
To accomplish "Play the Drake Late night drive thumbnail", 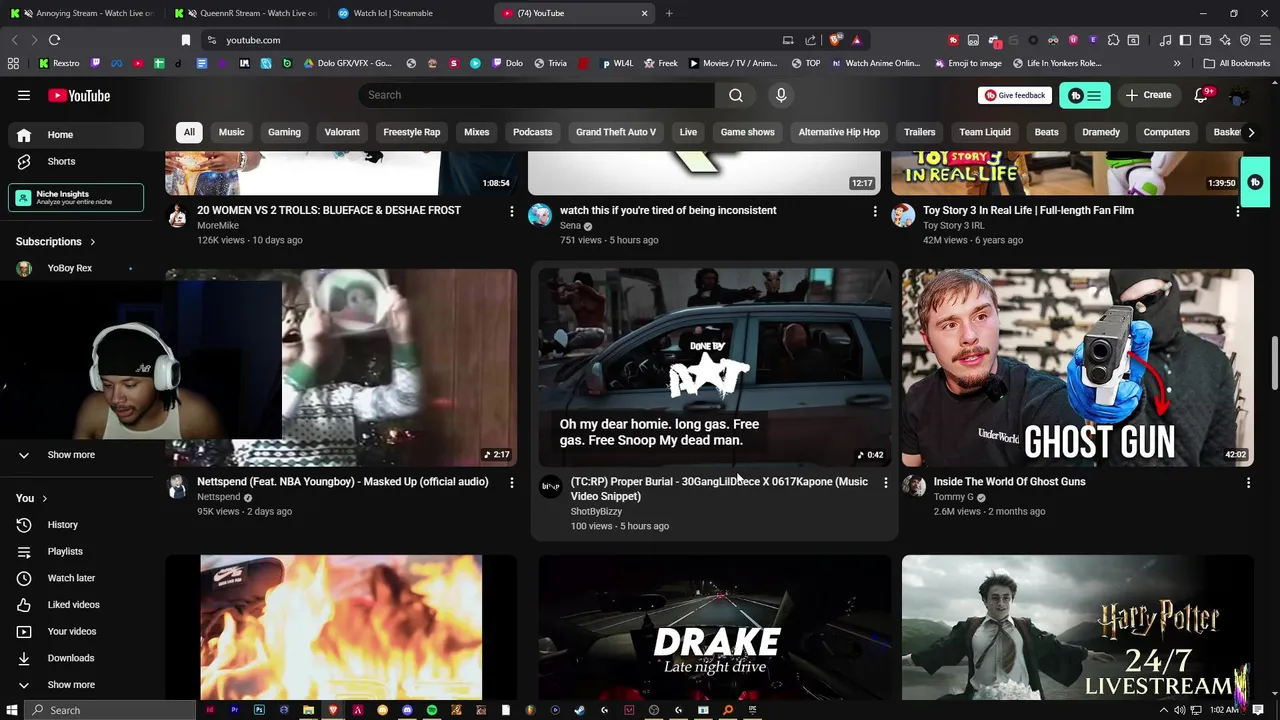I will (x=714, y=628).
